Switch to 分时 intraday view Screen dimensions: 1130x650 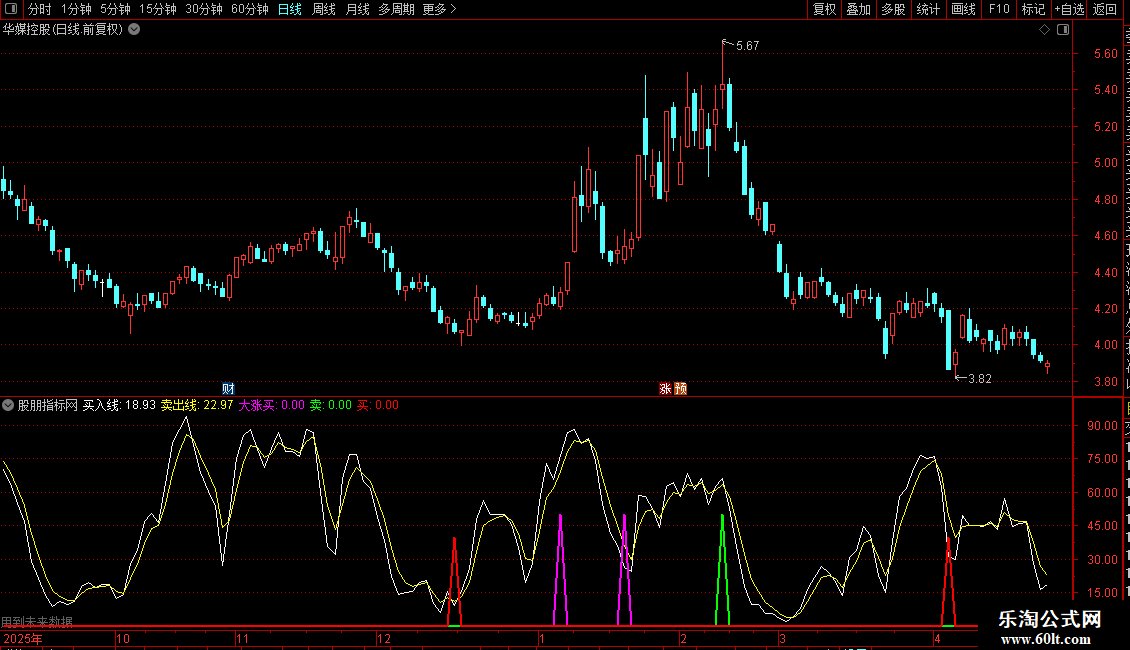click(x=40, y=9)
